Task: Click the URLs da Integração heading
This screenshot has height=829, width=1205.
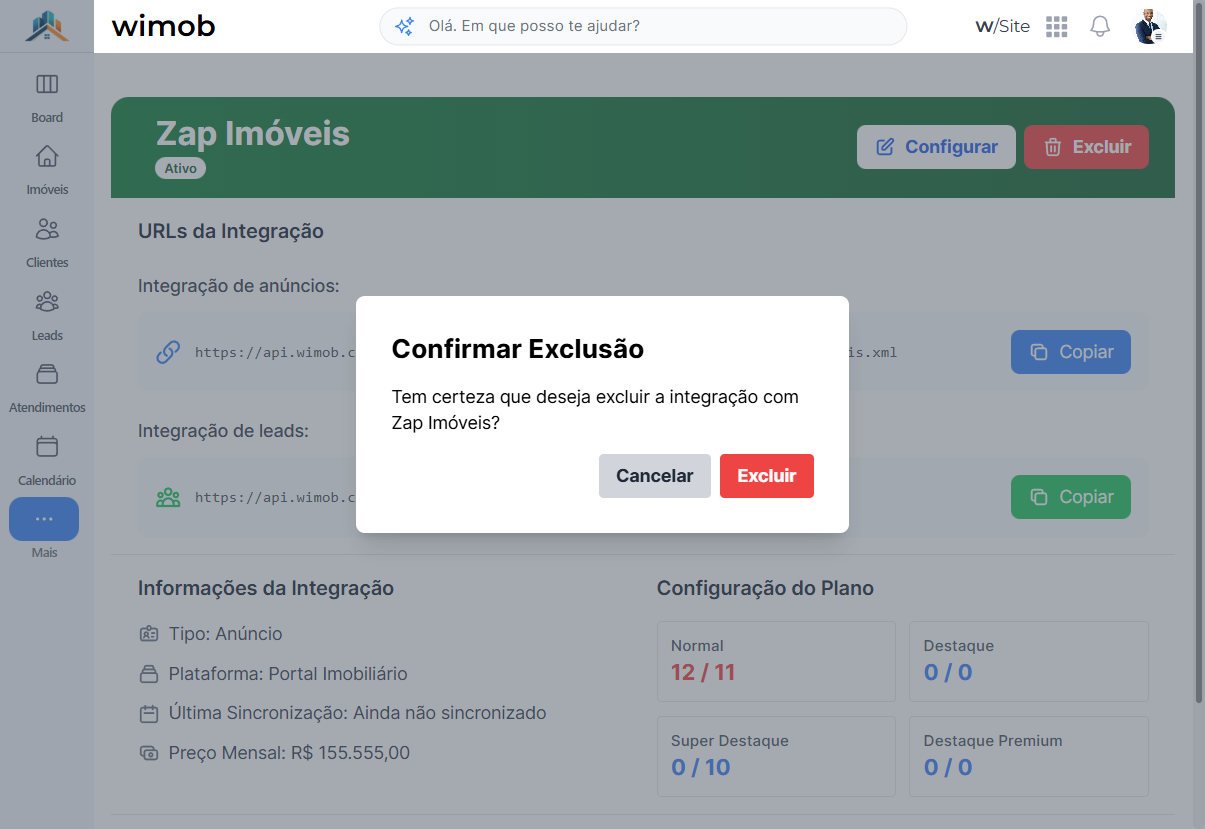Action: (231, 231)
